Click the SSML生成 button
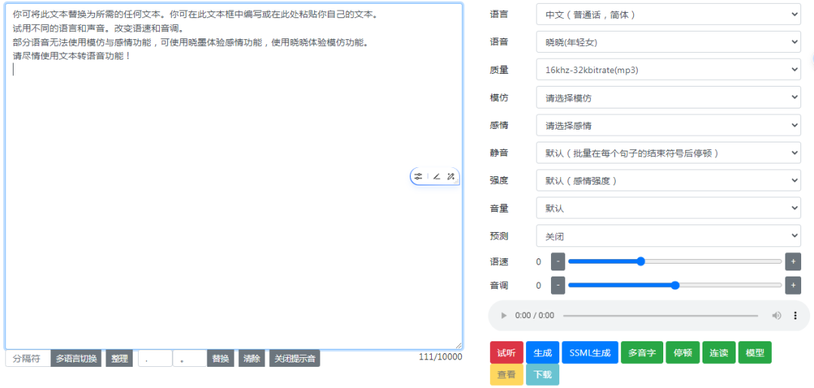Screen dimensions: 814x388 (x=590, y=352)
